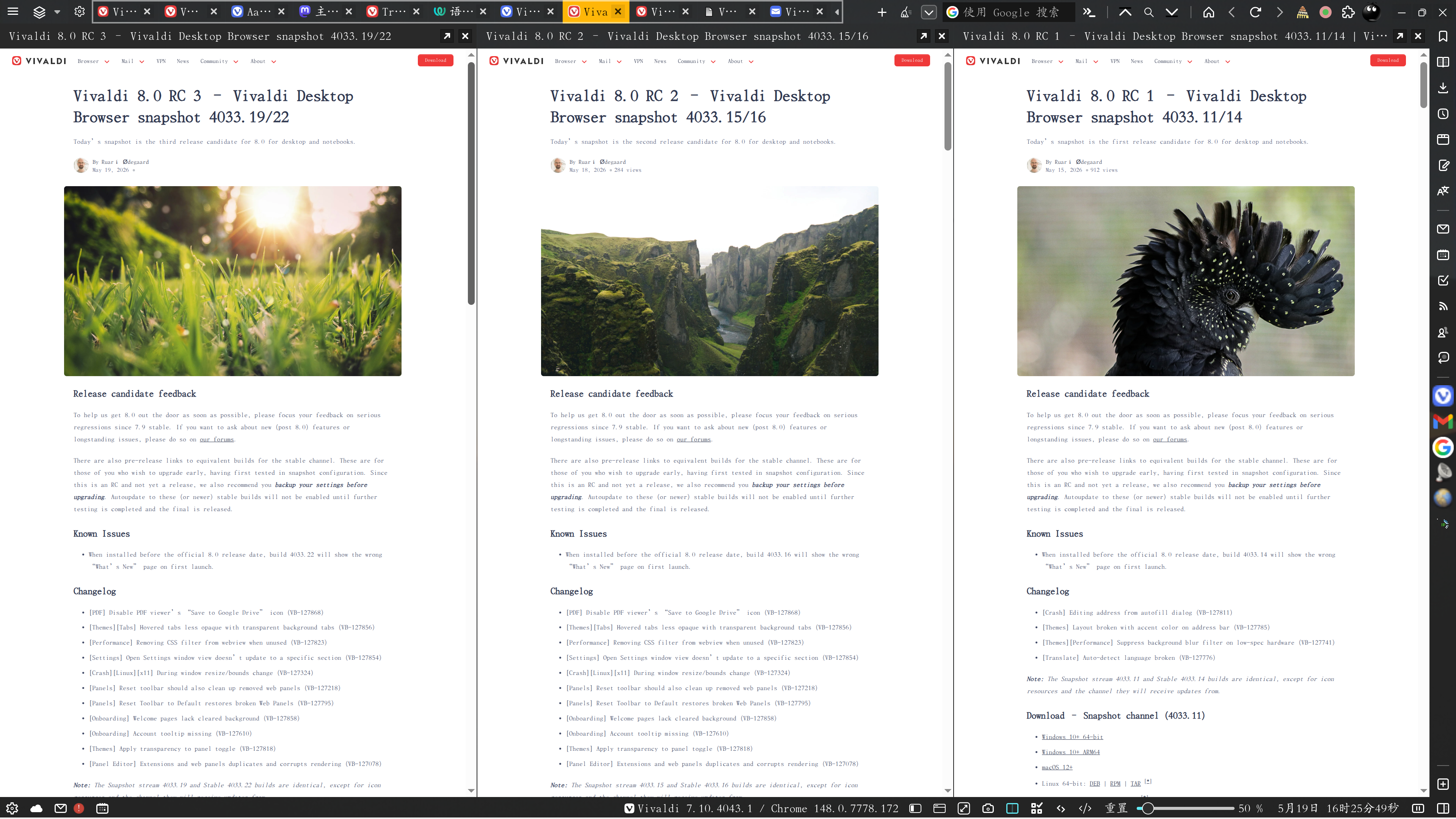Click the sync cloud icon in the status bar

[x=36, y=808]
